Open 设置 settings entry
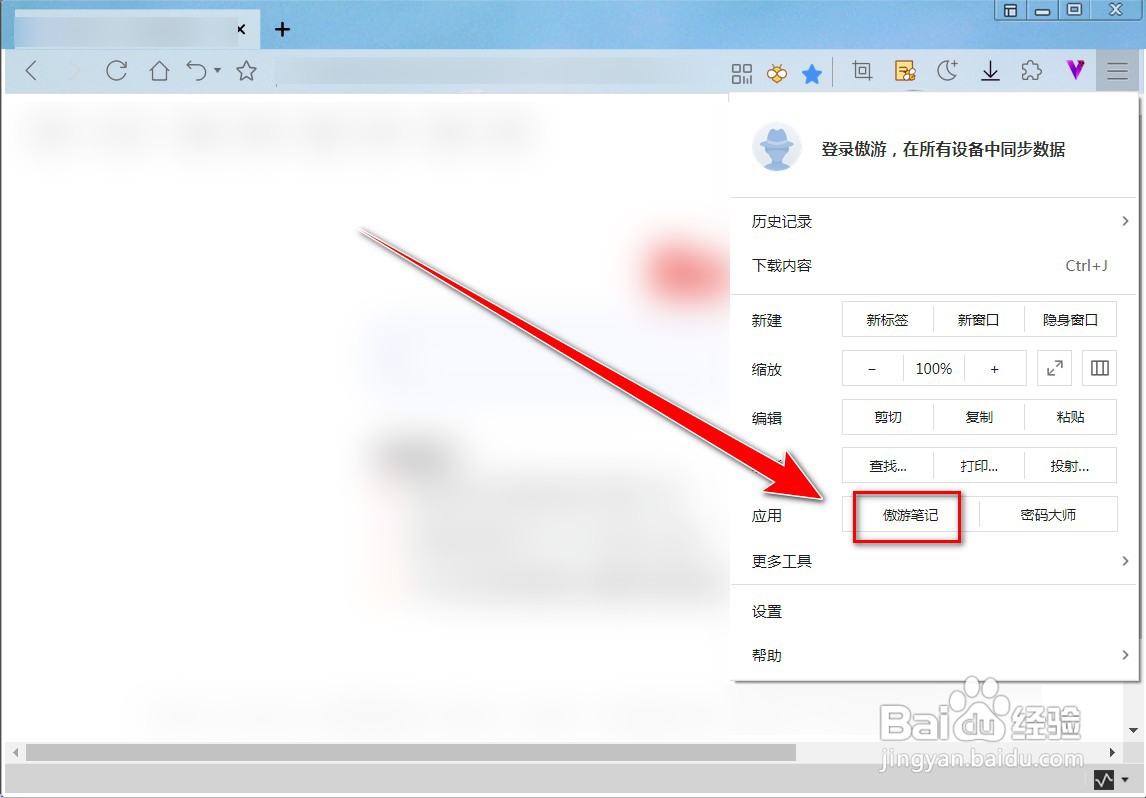 tap(935, 611)
